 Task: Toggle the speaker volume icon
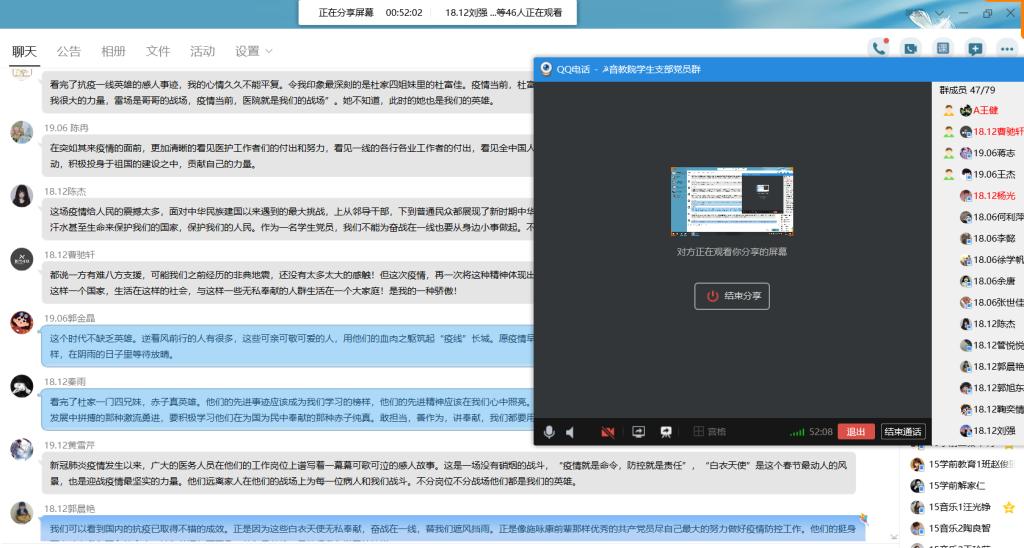tap(570, 432)
